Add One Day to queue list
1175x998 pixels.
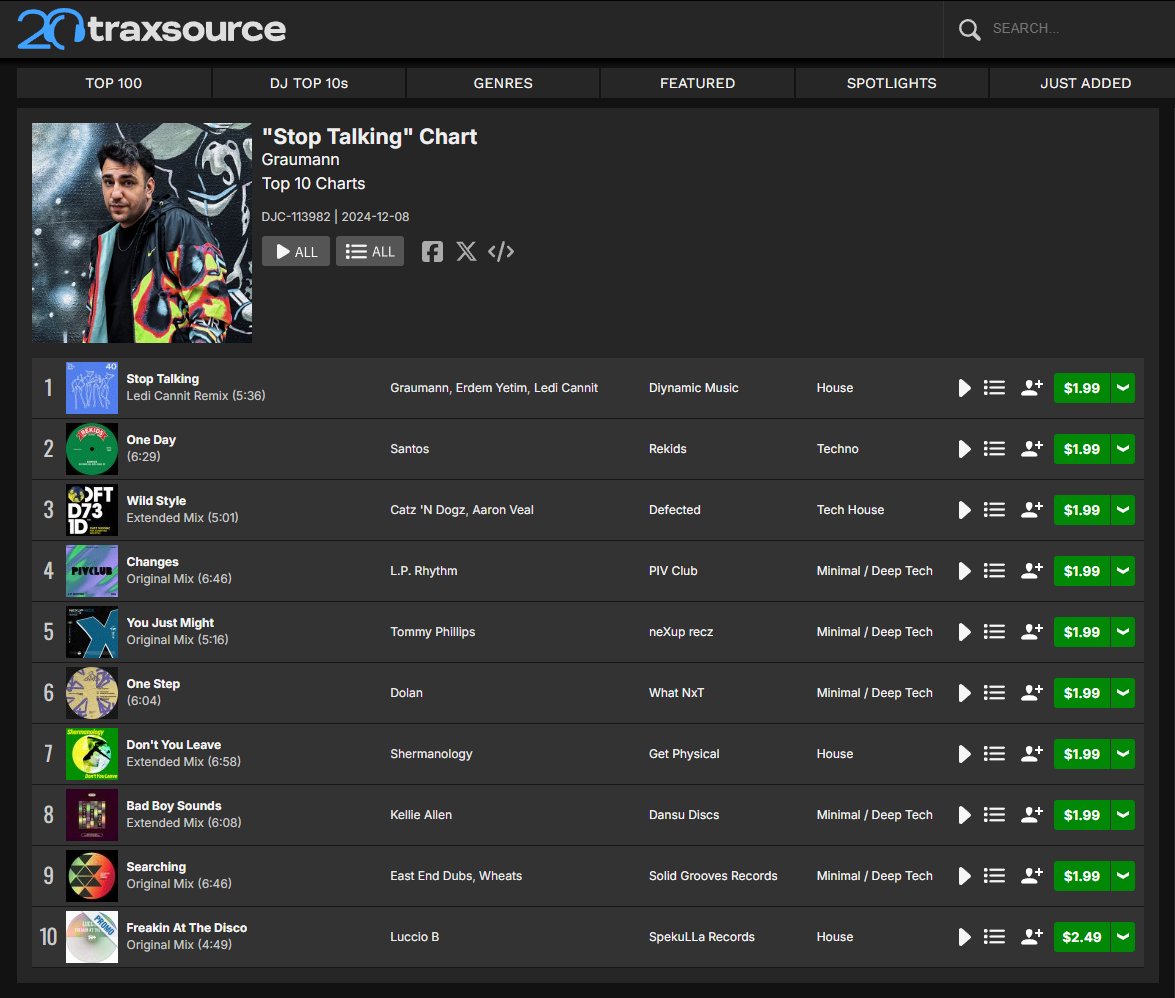coord(994,449)
